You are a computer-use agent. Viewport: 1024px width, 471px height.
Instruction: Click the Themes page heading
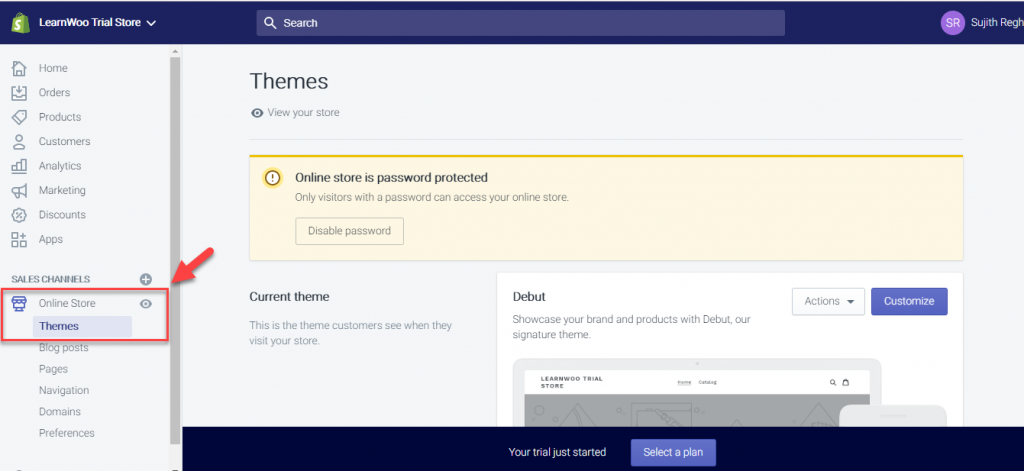289,82
